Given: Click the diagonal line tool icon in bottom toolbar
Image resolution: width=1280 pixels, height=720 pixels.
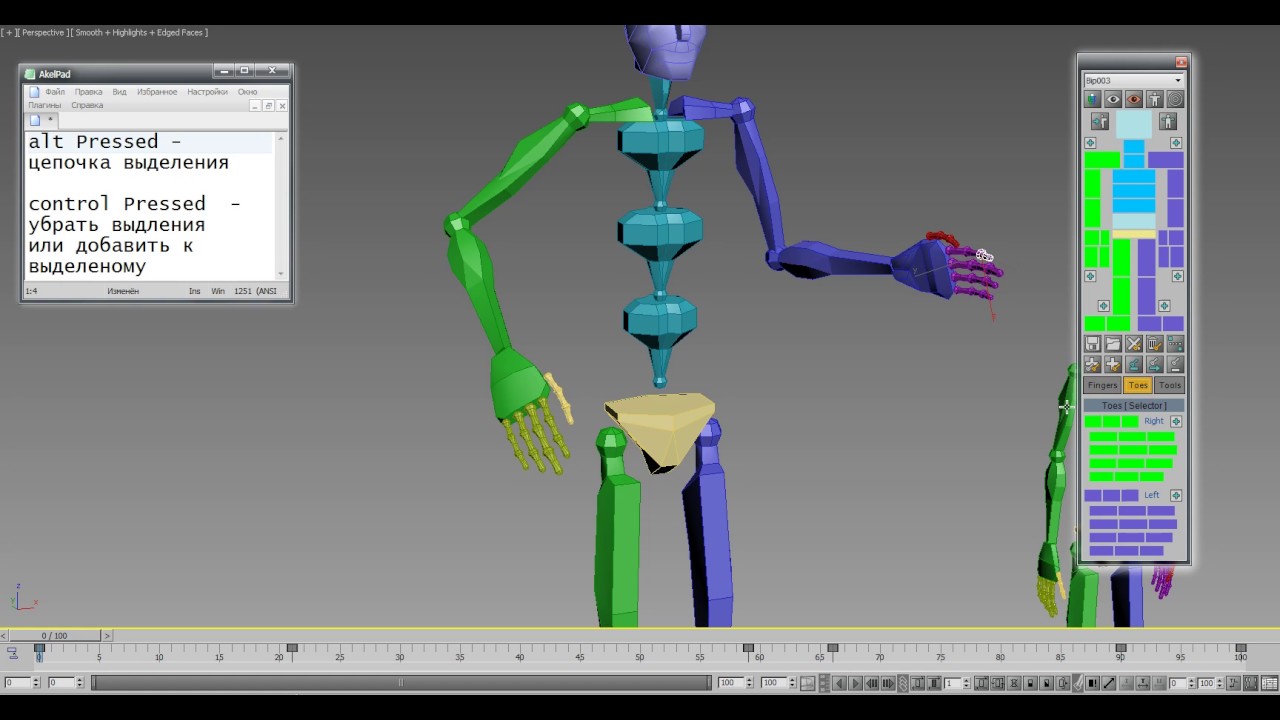Looking at the screenshot, I should (x=1109, y=683).
